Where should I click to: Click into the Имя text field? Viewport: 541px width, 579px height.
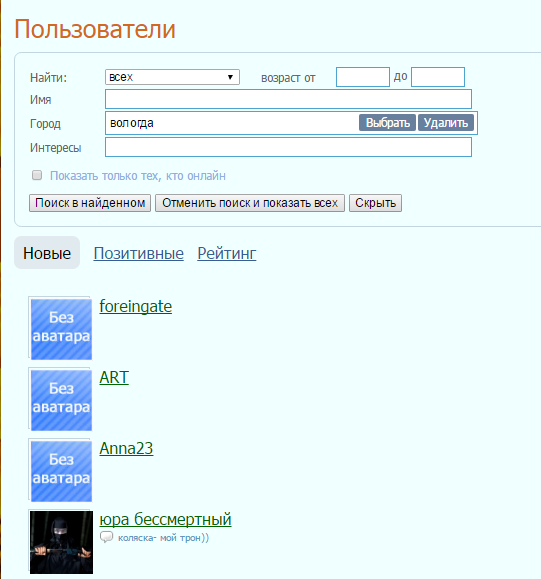(288, 99)
